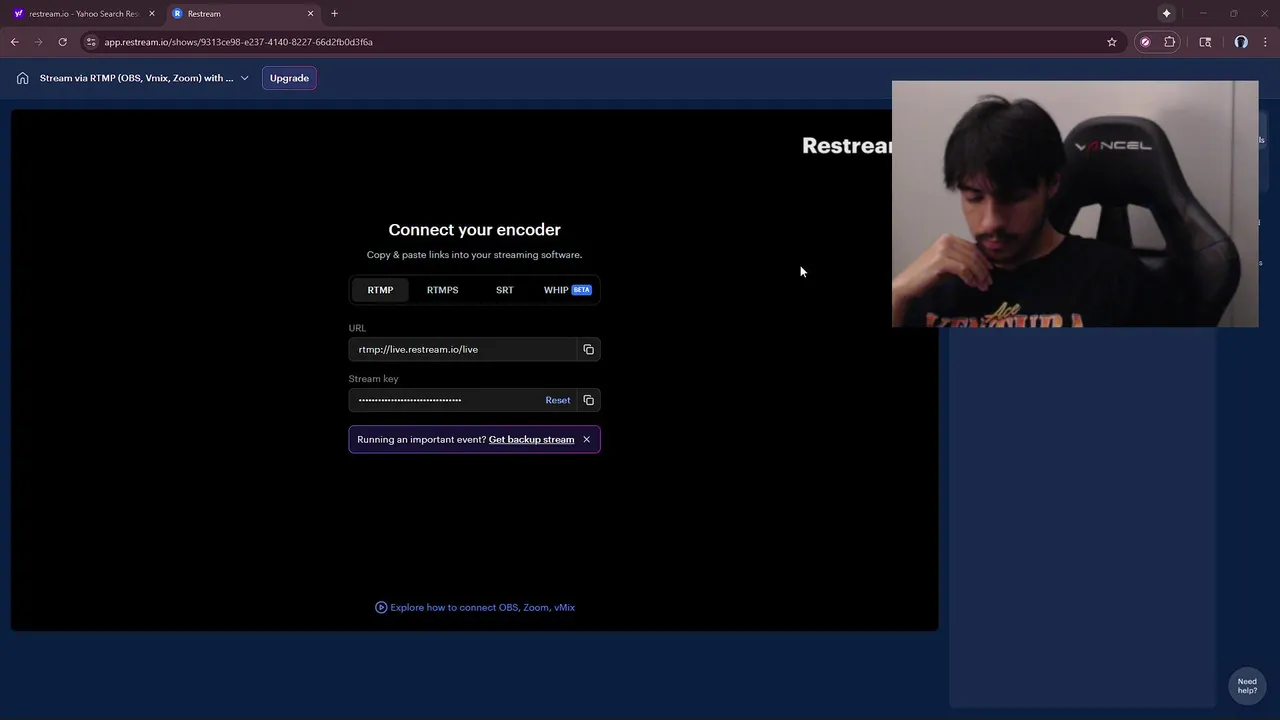
Task: Open the browser three-dot menu
Action: pos(1266,42)
